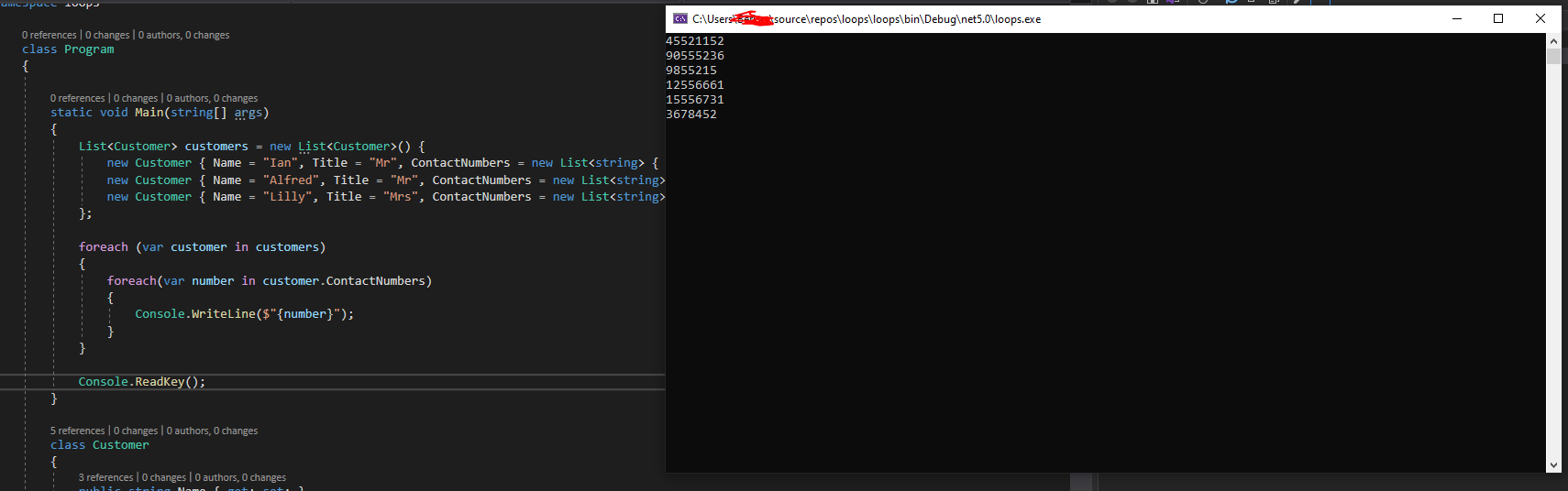
Task: Open '3 references' CodeLens link
Action: click(x=106, y=477)
